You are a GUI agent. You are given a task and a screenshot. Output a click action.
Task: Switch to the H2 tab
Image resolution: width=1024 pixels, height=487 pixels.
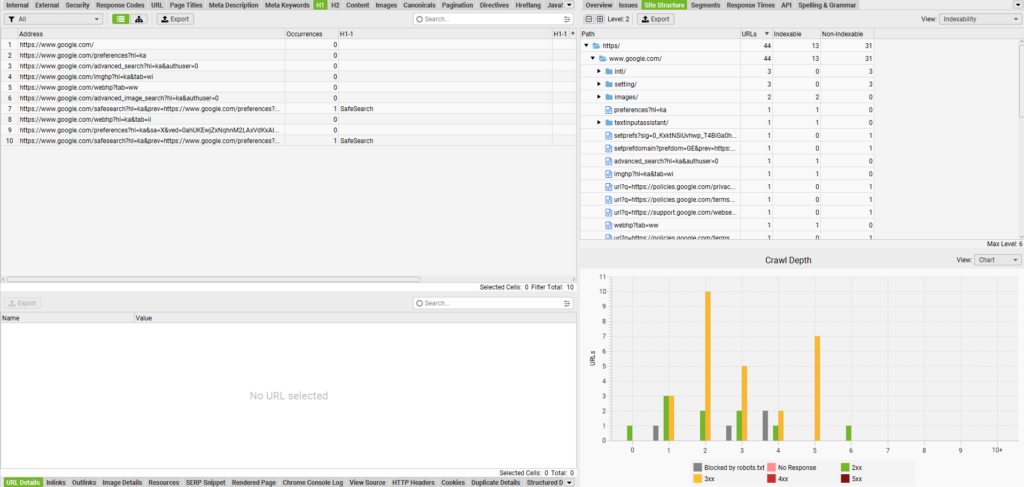(335, 5)
